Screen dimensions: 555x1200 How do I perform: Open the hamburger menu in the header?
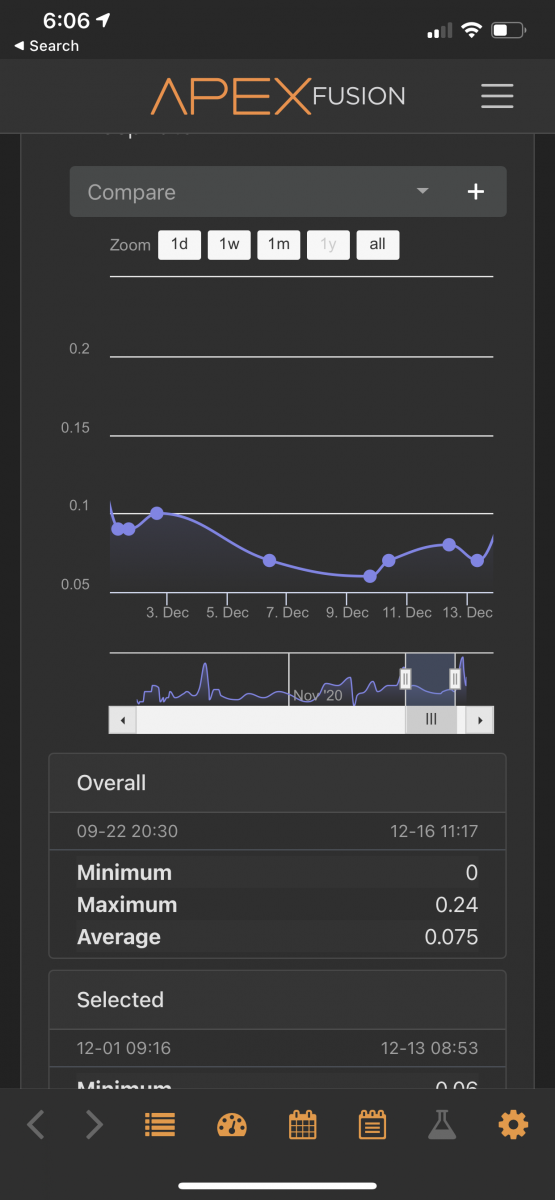497,96
